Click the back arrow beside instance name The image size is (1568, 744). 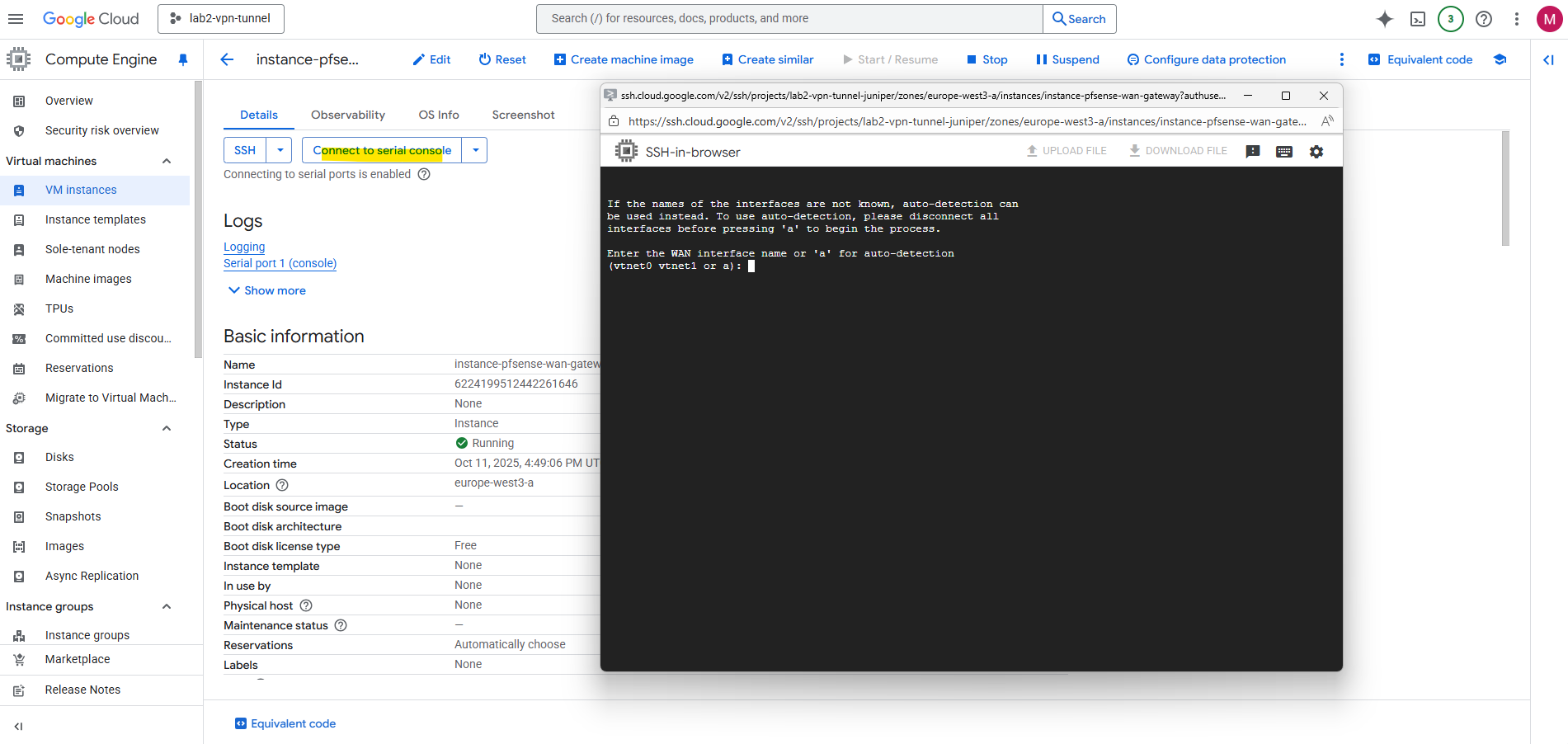pyautogui.click(x=227, y=59)
